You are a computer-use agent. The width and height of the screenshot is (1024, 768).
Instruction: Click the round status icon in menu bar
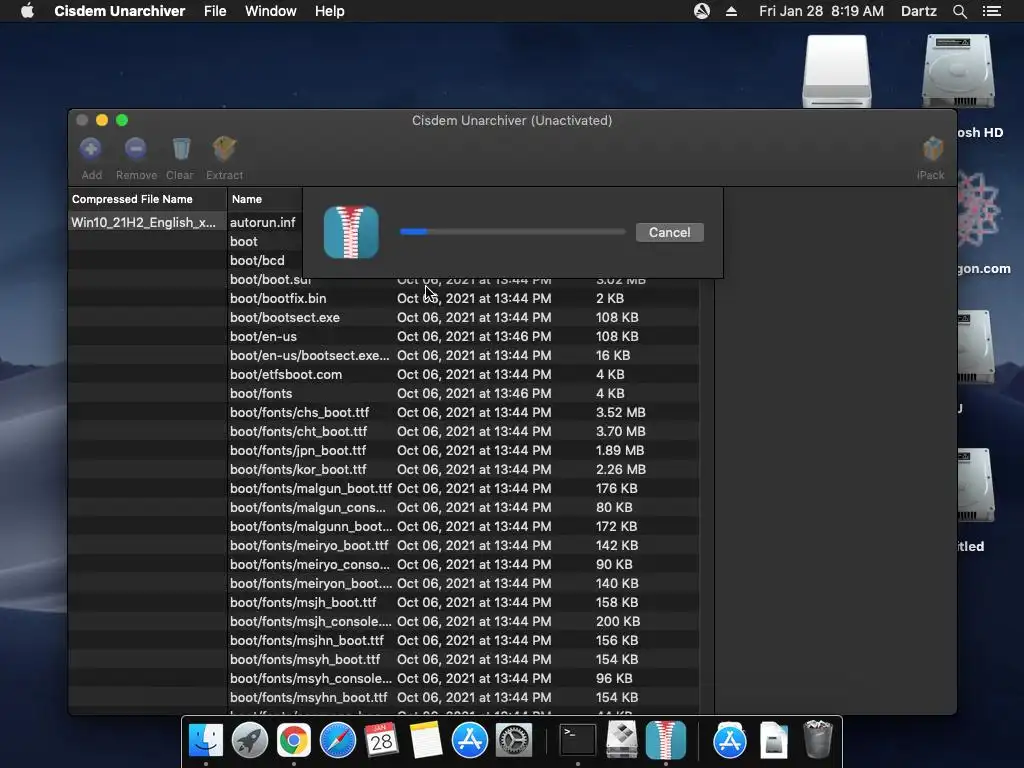coord(701,11)
